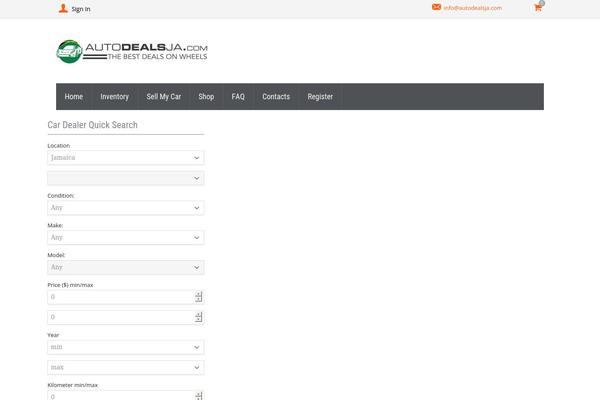
Task: Open the Year max dropdown
Action: (x=126, y=367)
